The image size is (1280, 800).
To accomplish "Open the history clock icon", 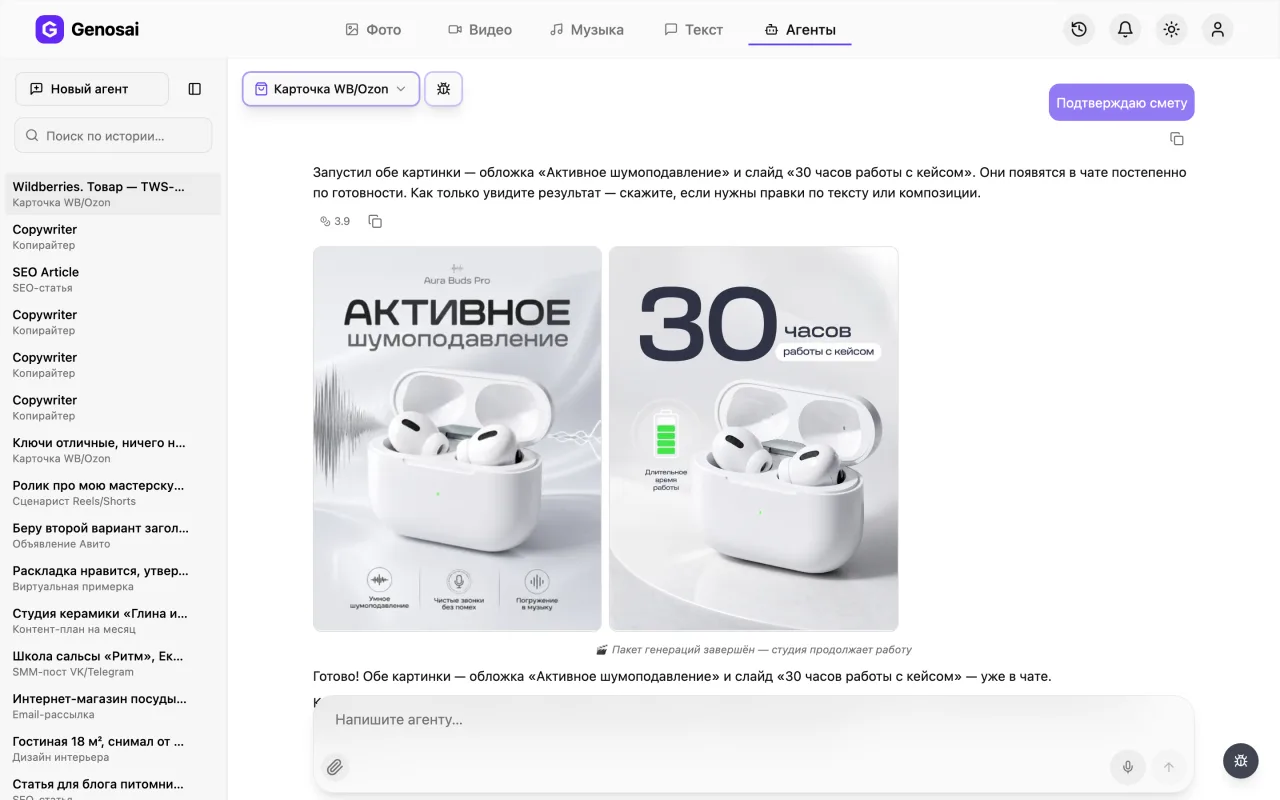I will coord(1079,29).
